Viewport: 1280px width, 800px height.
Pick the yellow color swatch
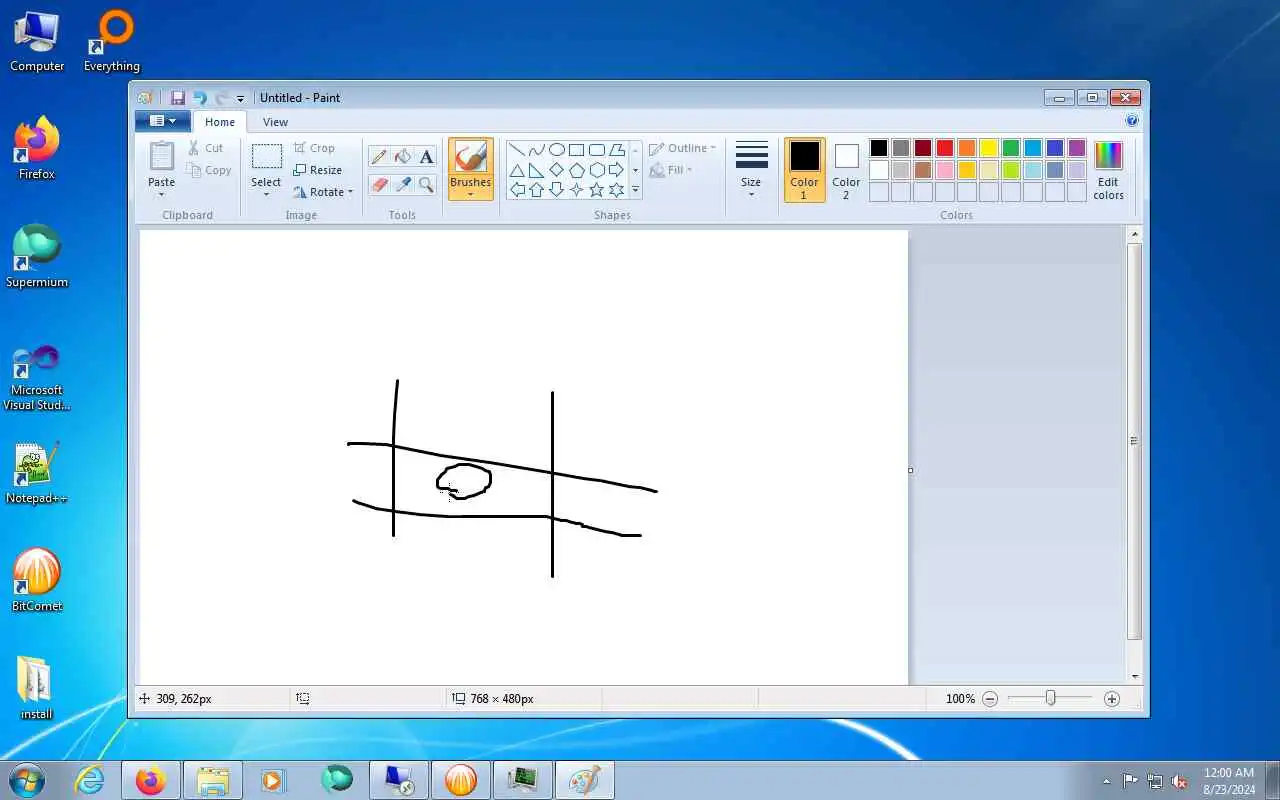tap(989, 148)
